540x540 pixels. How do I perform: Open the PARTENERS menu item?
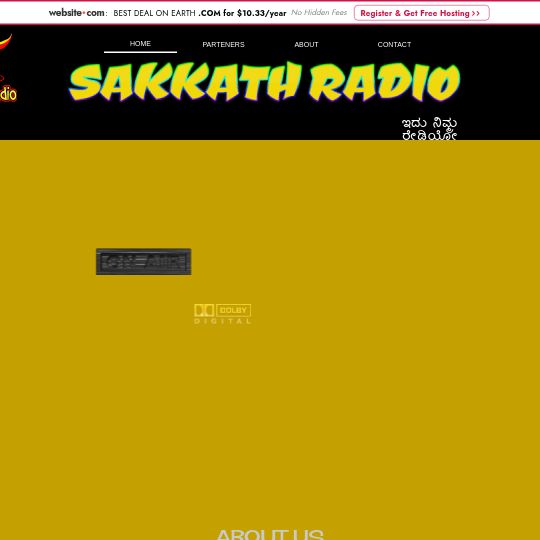(224, 45)
